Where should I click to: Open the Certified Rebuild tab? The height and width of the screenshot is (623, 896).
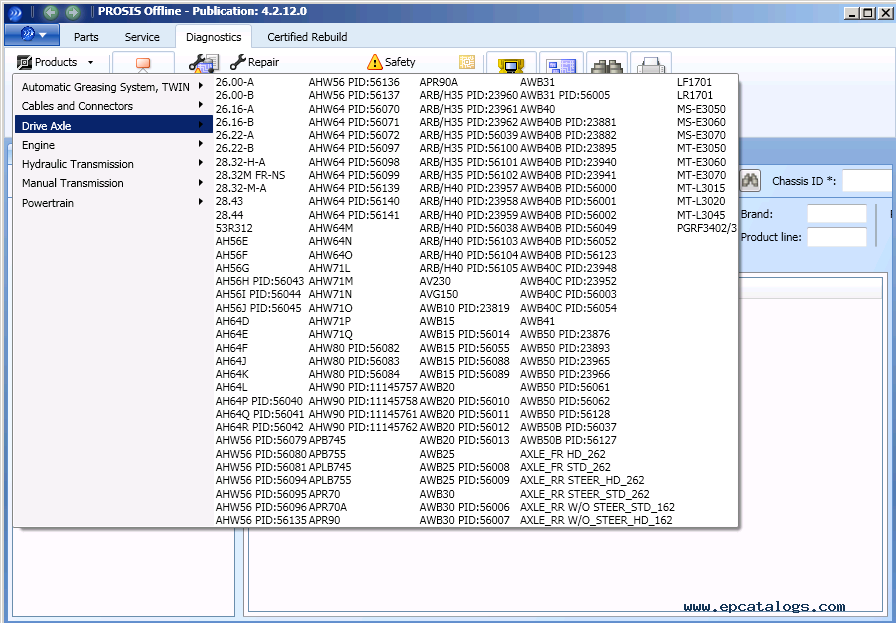click(x=307, y=37)
